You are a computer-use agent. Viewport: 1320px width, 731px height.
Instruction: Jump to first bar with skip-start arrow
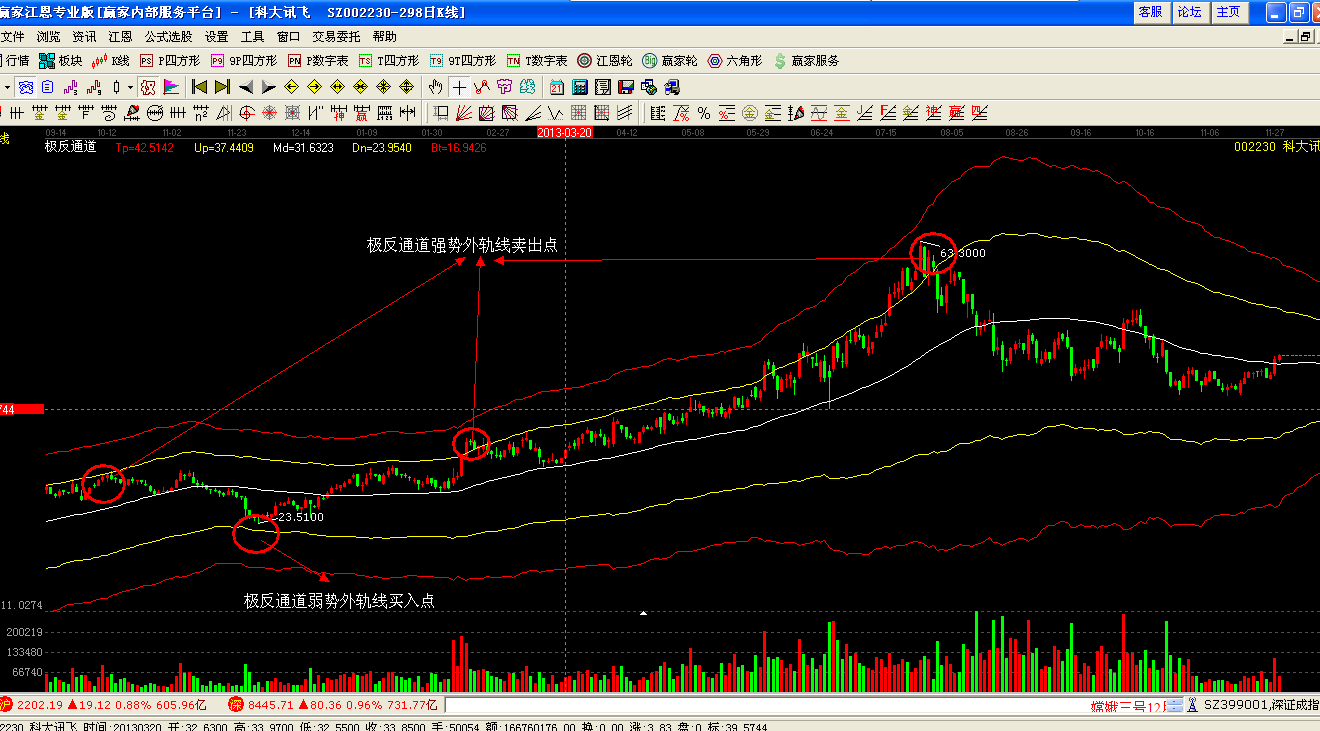pyautogui.click(x=200, y=87)
